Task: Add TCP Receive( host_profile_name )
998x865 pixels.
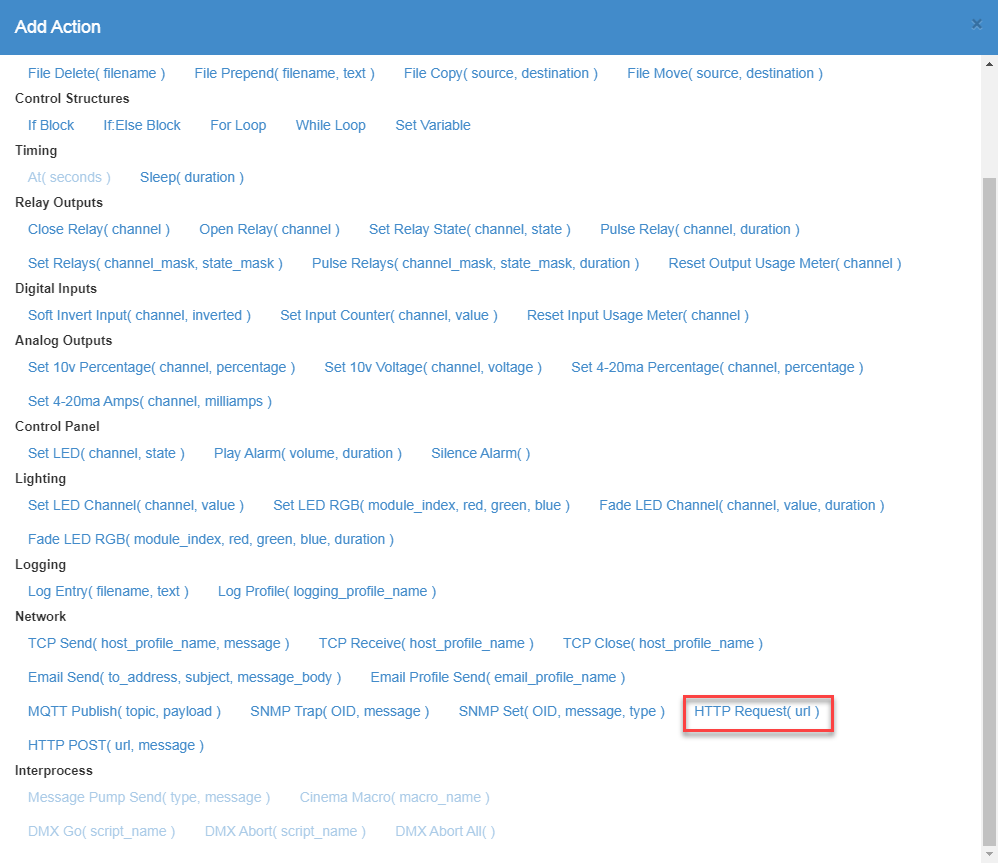Action: pos(426,644)
